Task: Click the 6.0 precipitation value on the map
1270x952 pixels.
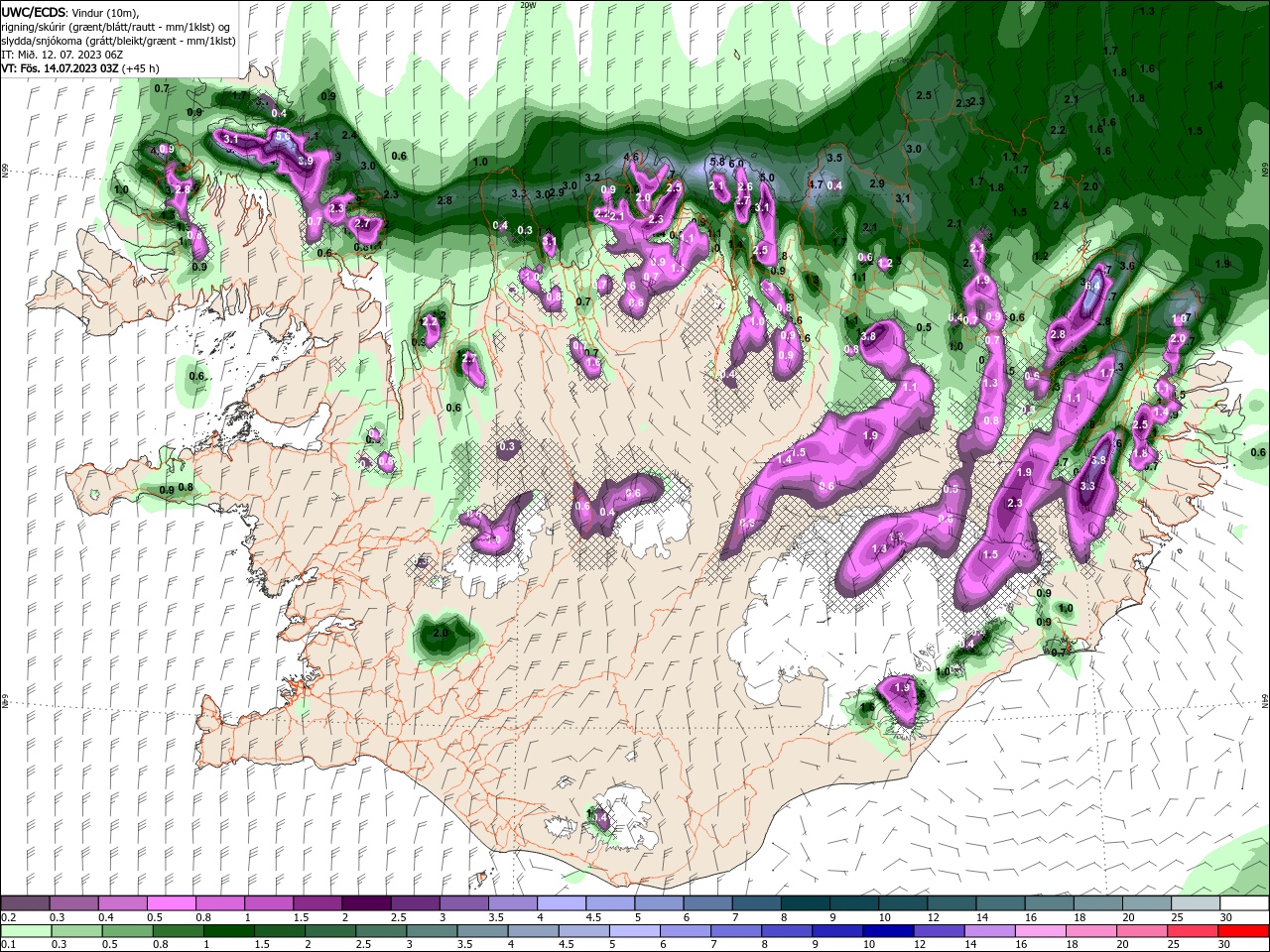Action: [x=736, y=165]
